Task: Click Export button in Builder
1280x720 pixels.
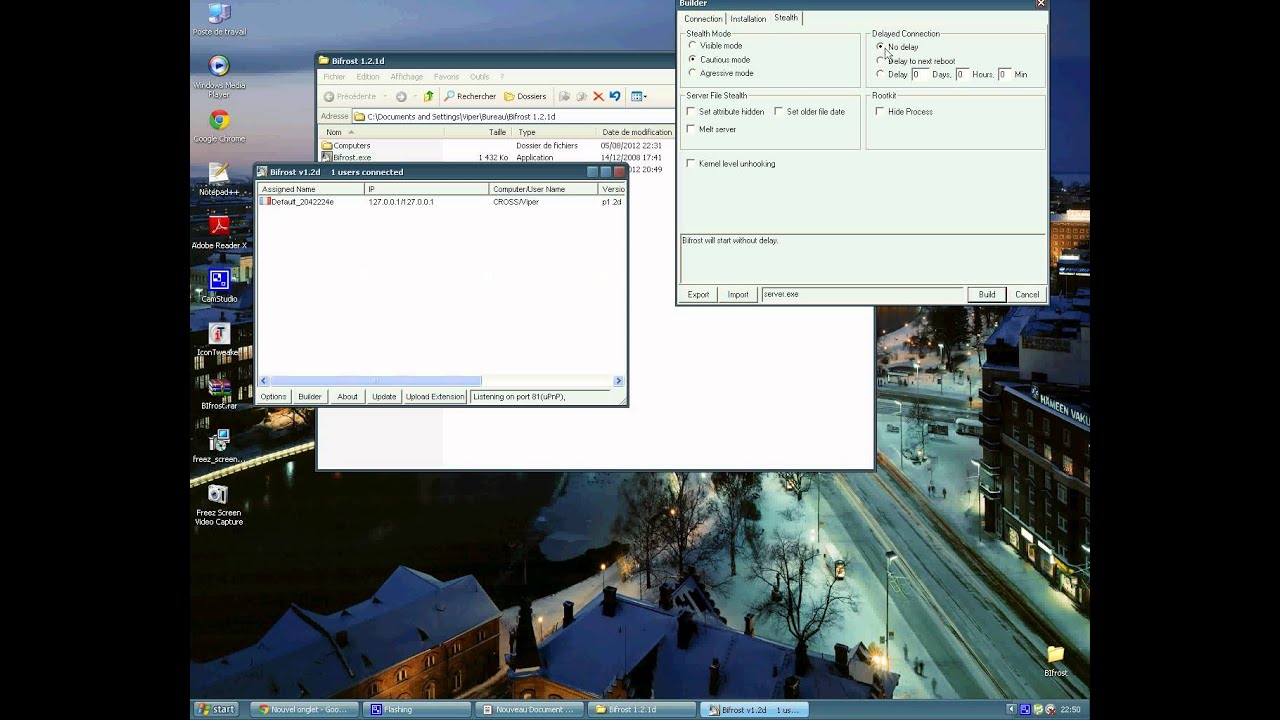Action: coord(698,294)
